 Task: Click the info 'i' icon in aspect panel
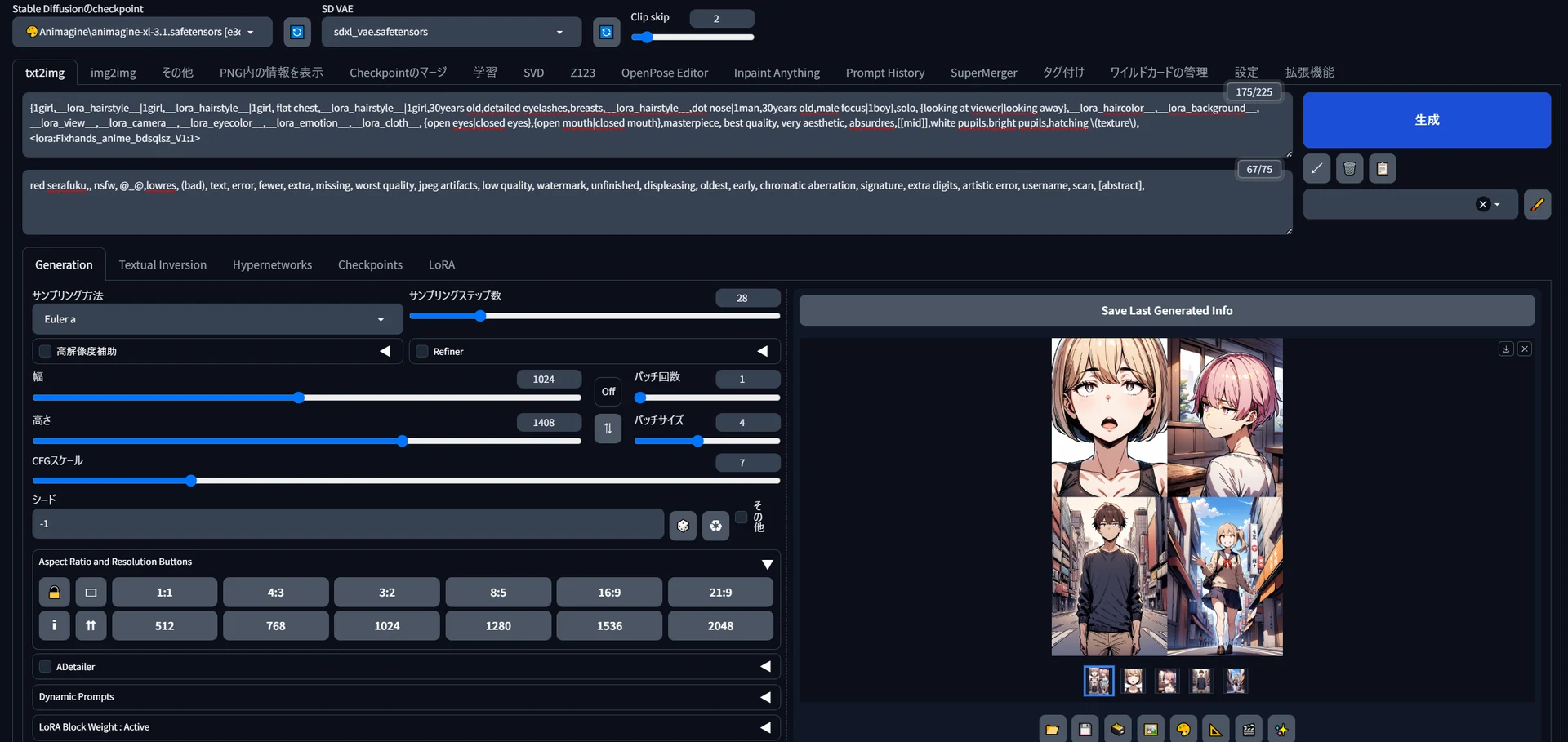(54, 625)
